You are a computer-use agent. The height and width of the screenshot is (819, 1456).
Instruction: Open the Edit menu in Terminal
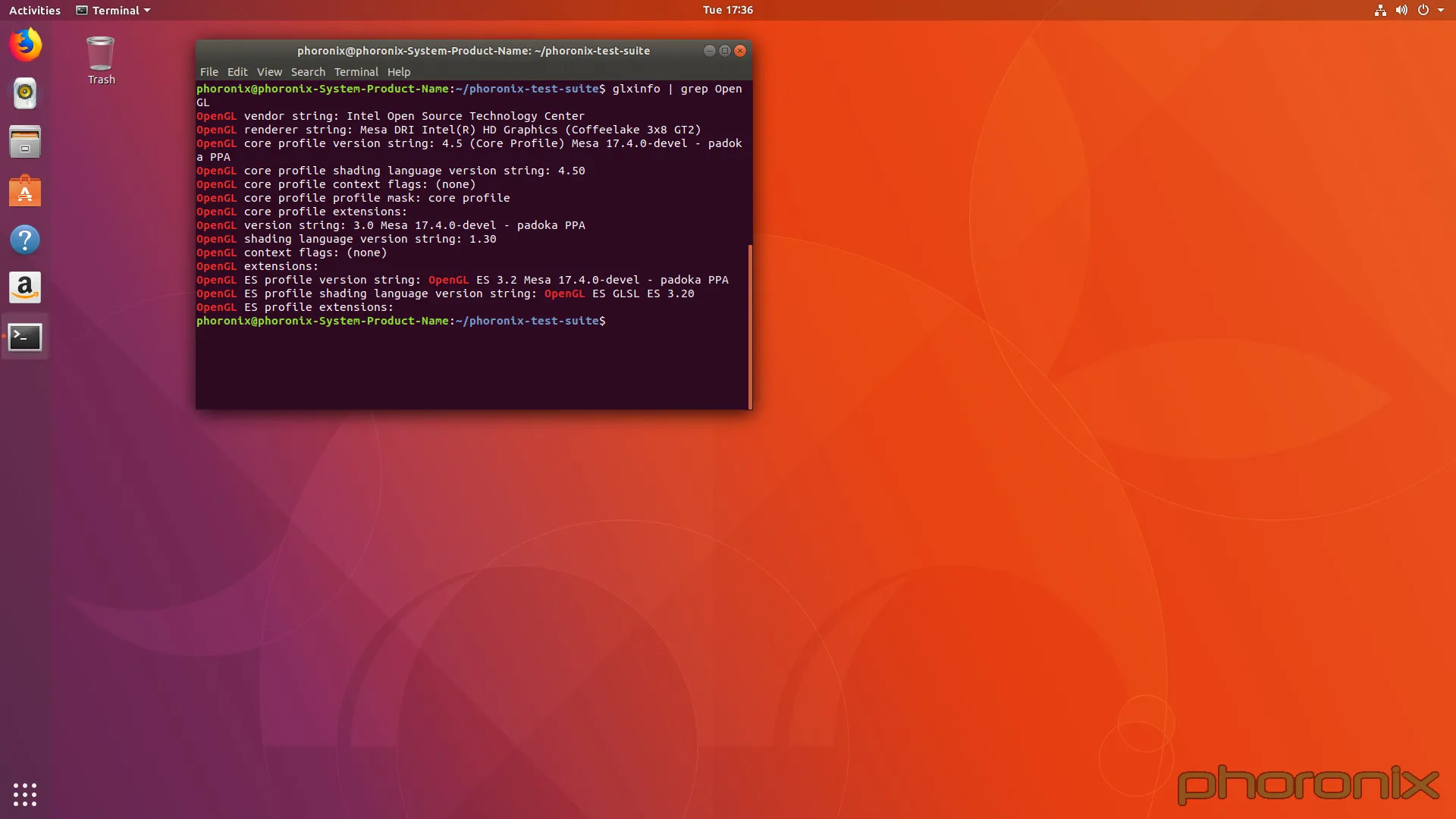point(237,71)
